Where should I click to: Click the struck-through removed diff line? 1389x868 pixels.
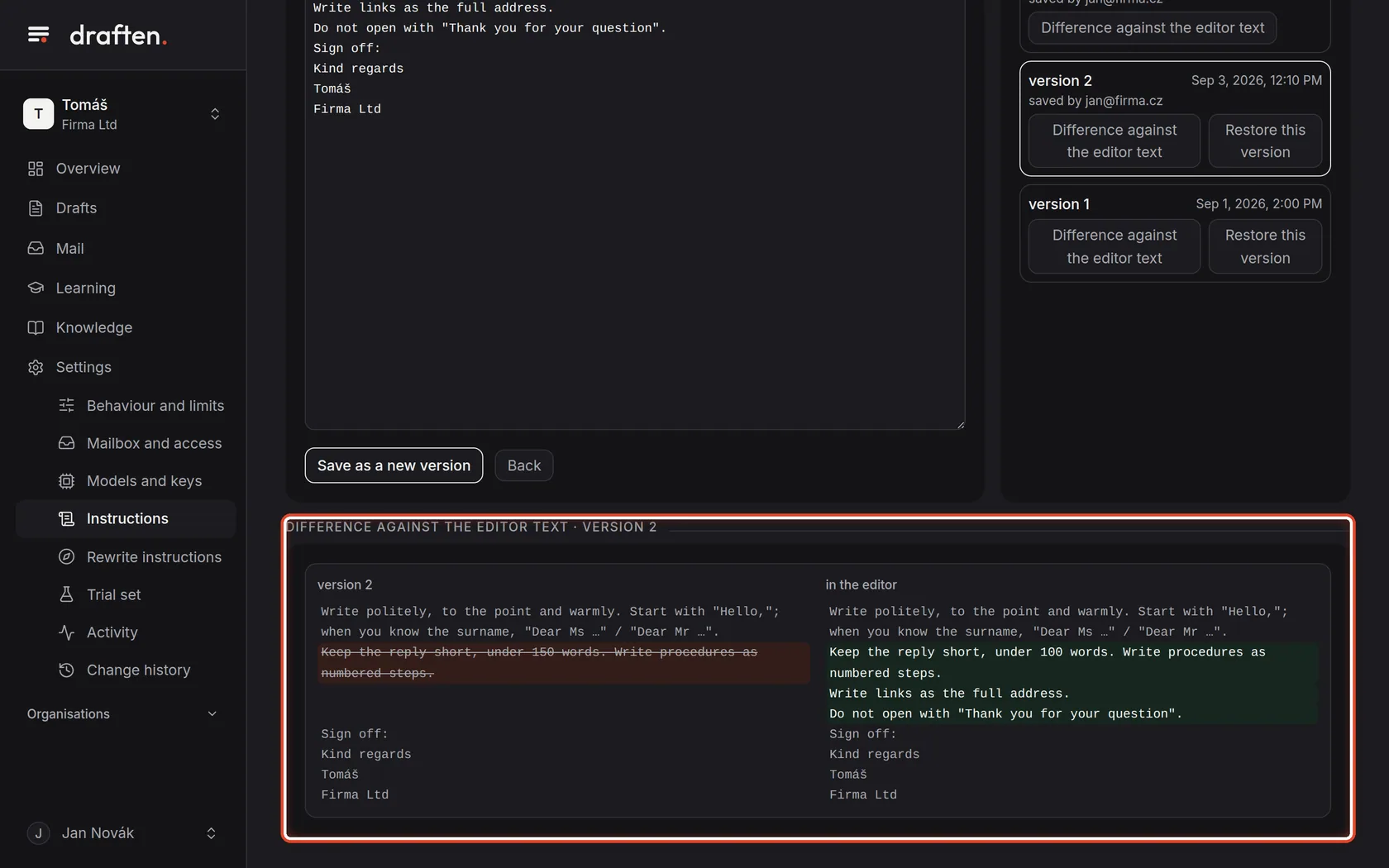(x=564, y=663)
